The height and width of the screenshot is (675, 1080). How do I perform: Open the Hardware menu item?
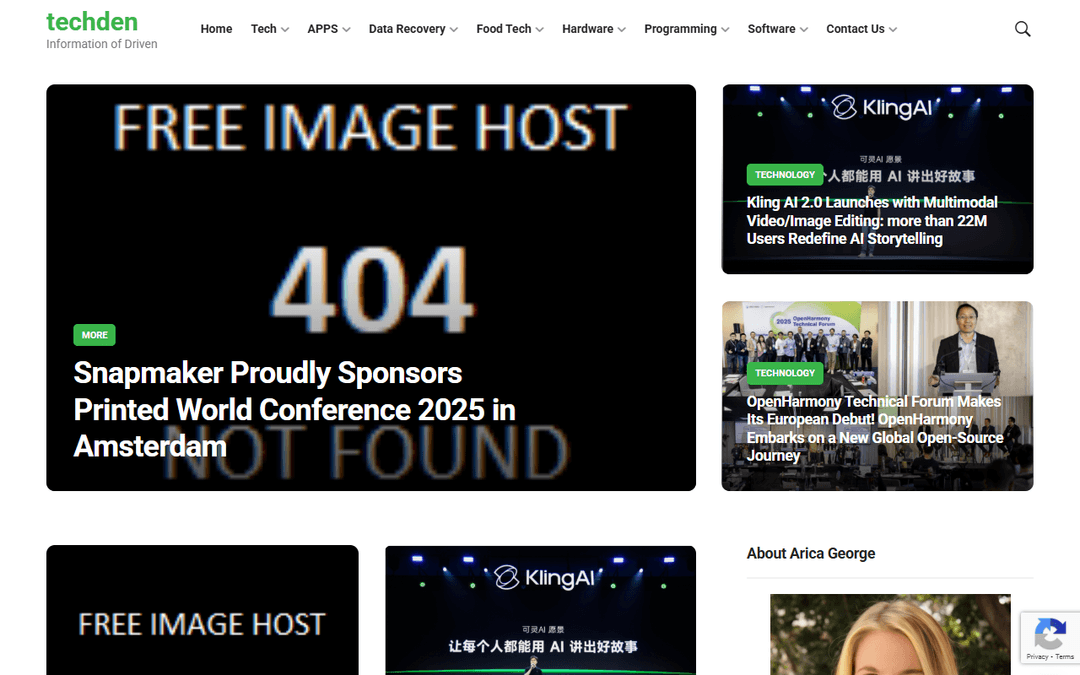pyautogui.click(x=588, y=29)
